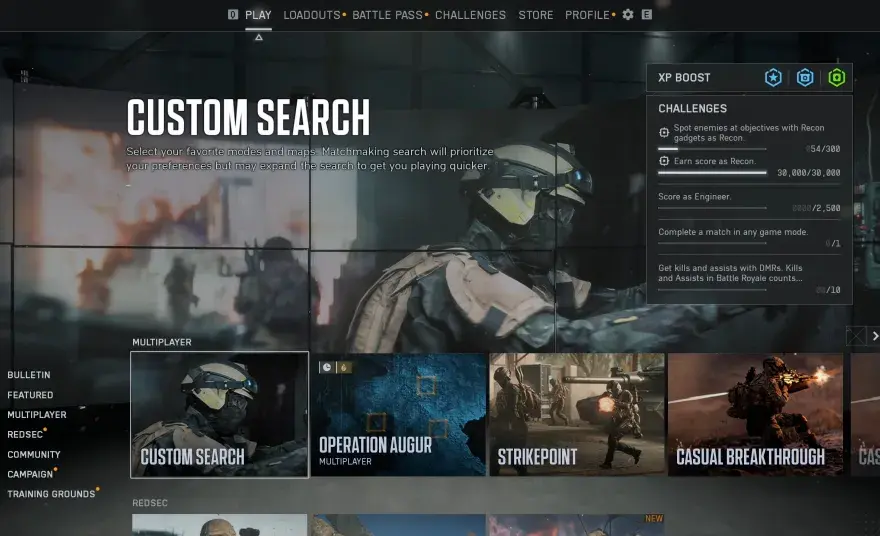Select the green hexagon XP boost icon
This screenshot has width=880, height=536.
836,77
